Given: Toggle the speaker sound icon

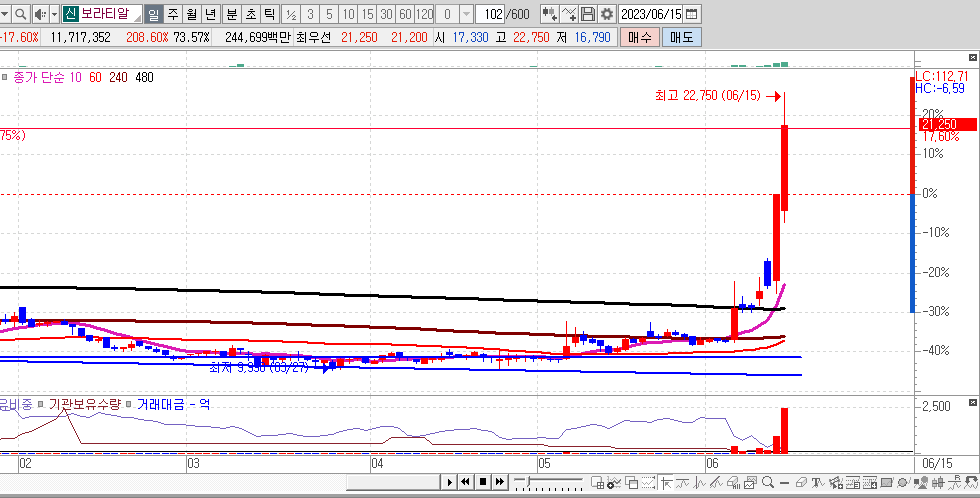Looking at the screenshot, I should [x=40, y=14].
